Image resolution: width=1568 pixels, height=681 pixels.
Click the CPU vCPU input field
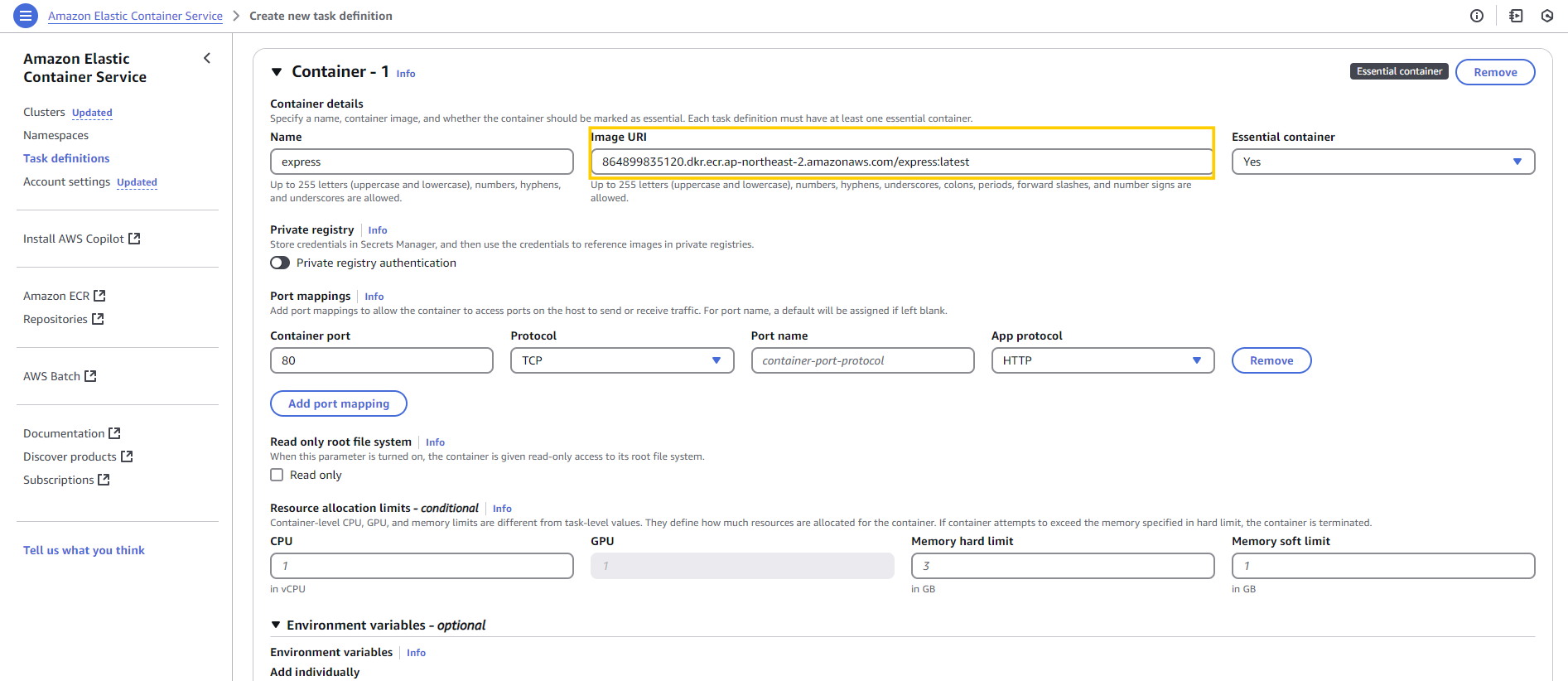422,566
